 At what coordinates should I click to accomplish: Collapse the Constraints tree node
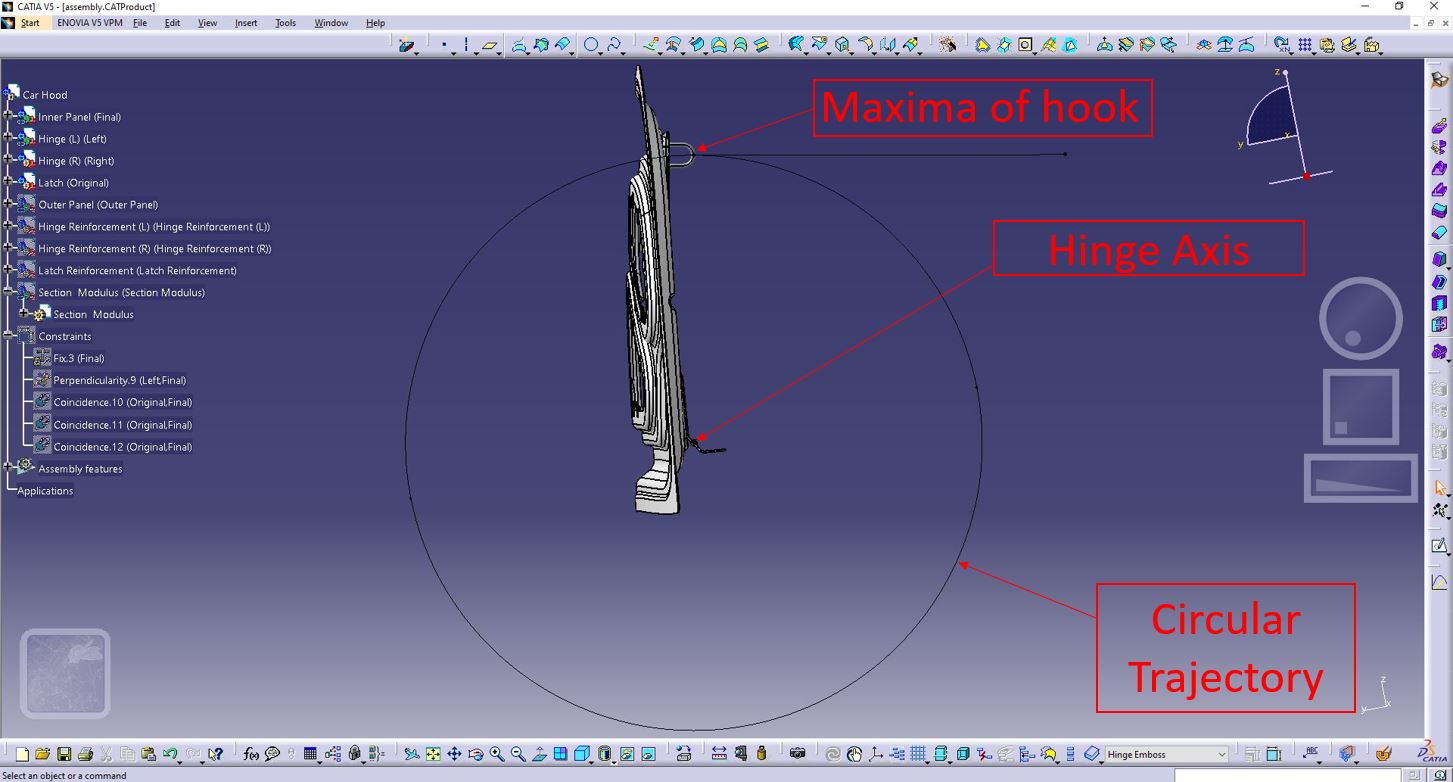(x=8, y=336)
